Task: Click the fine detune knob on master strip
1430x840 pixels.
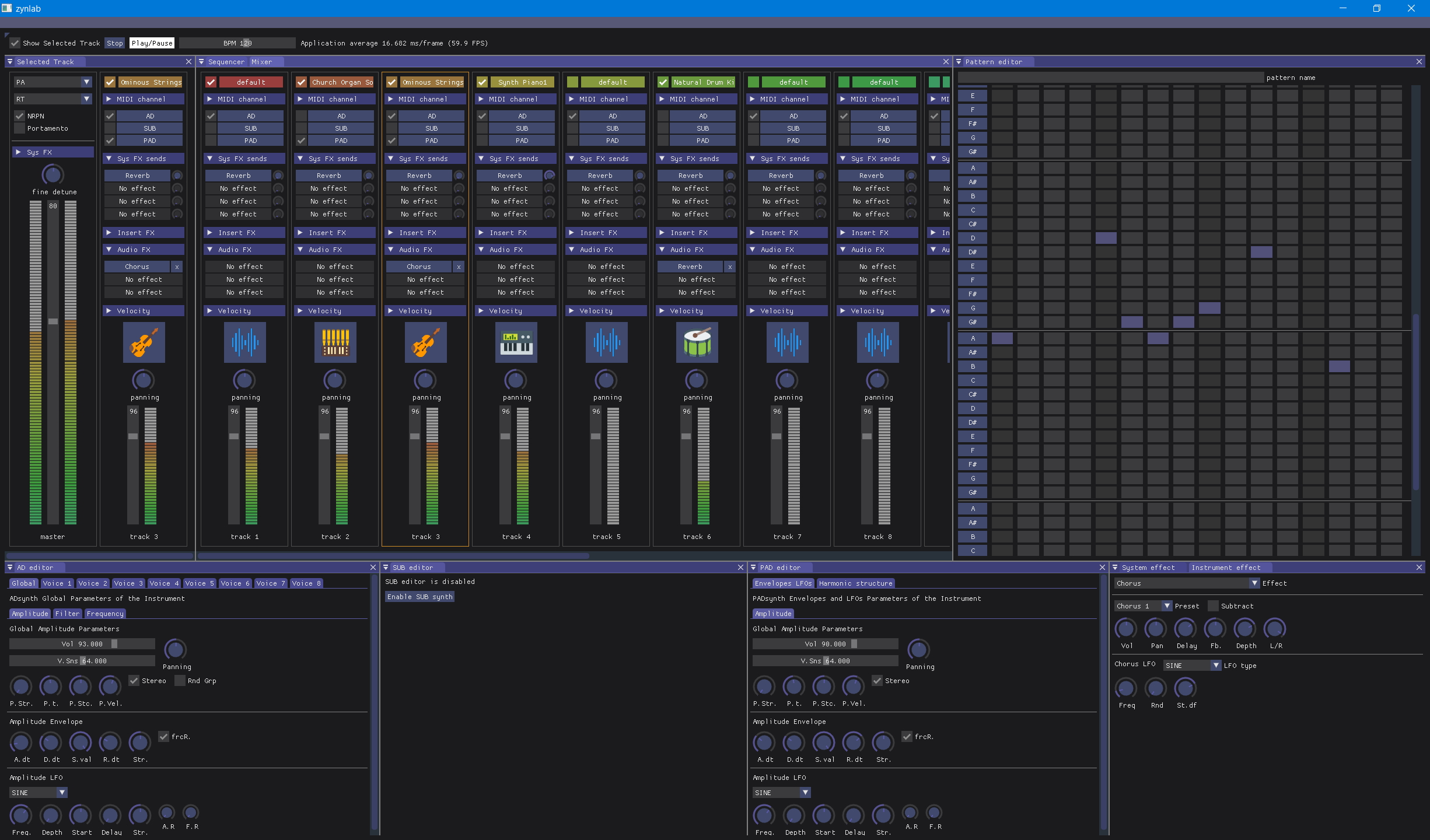Action: click(x=53, y=174)
